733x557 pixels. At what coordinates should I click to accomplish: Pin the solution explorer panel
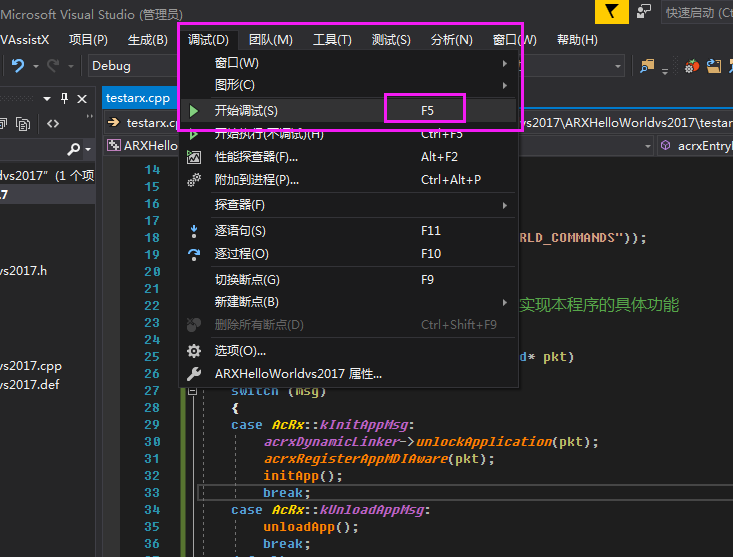[x=65, y=99]
